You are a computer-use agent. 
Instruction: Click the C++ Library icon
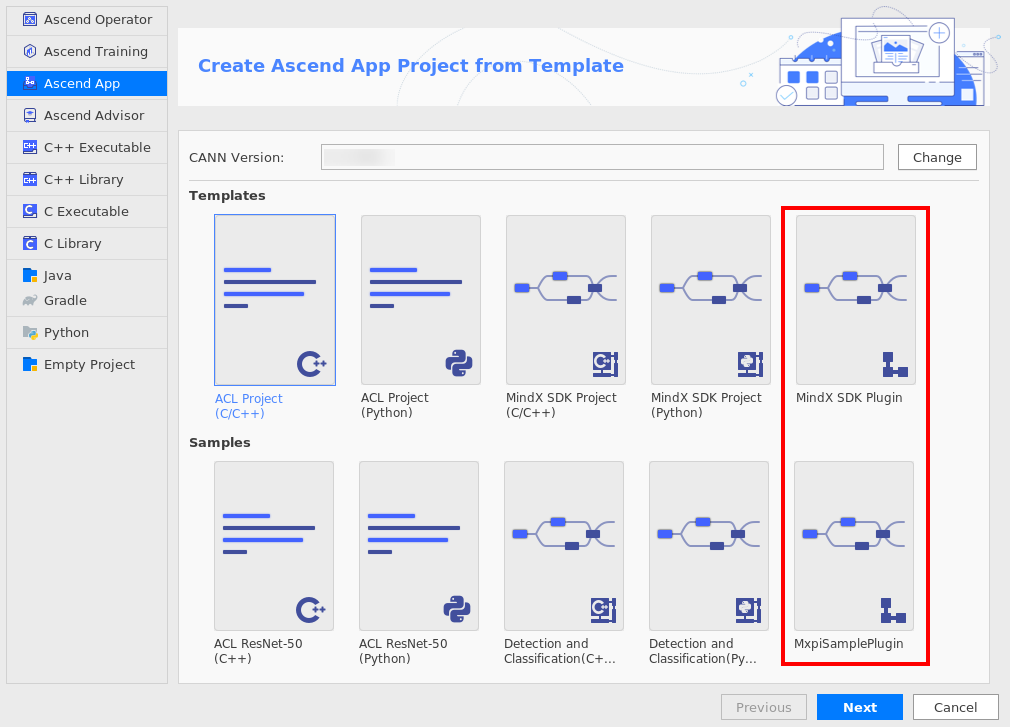click(30, 179)
